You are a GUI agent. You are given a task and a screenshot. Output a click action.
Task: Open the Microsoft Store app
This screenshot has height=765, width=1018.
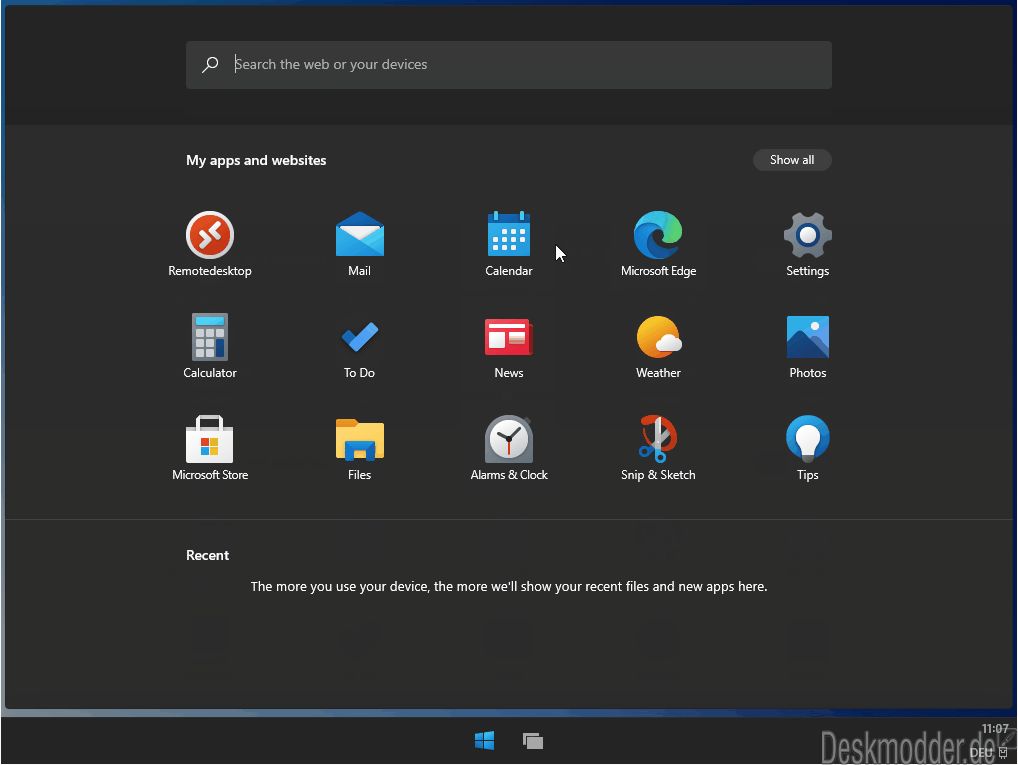coord(210,447)
